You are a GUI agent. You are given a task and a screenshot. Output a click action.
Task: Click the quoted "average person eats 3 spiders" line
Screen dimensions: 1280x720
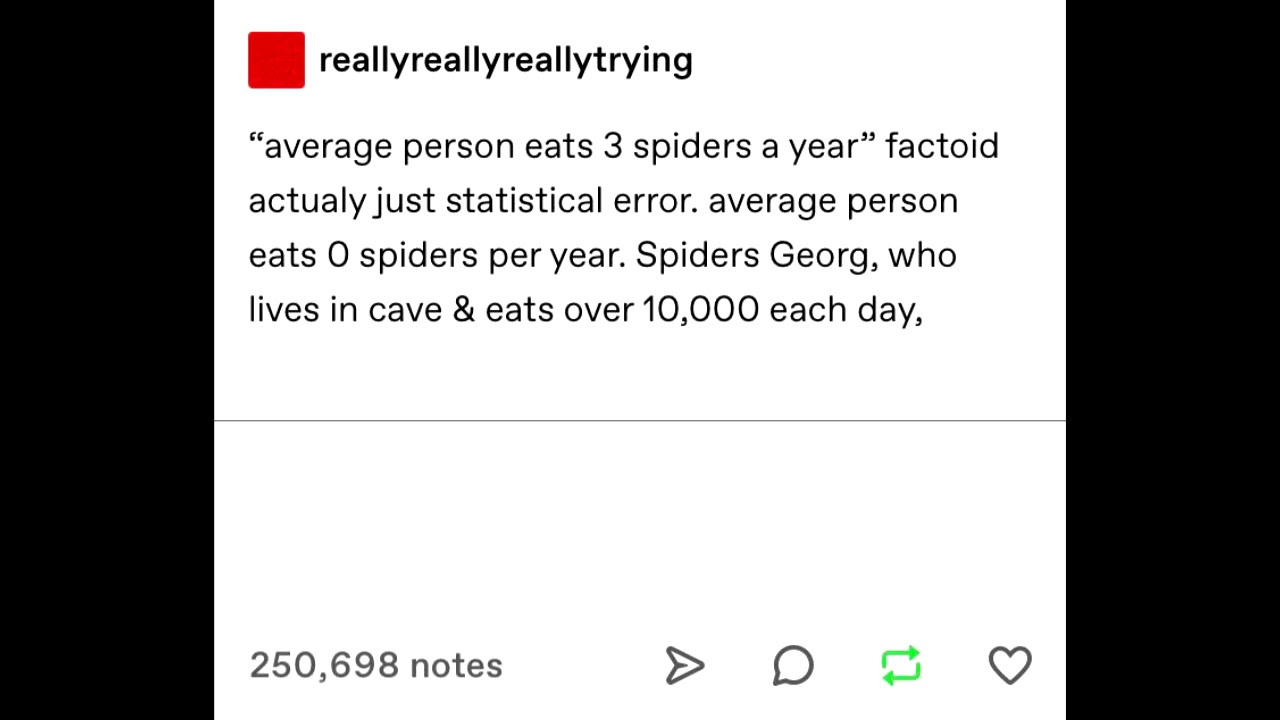pyautogui.click(x=561, y=146)
